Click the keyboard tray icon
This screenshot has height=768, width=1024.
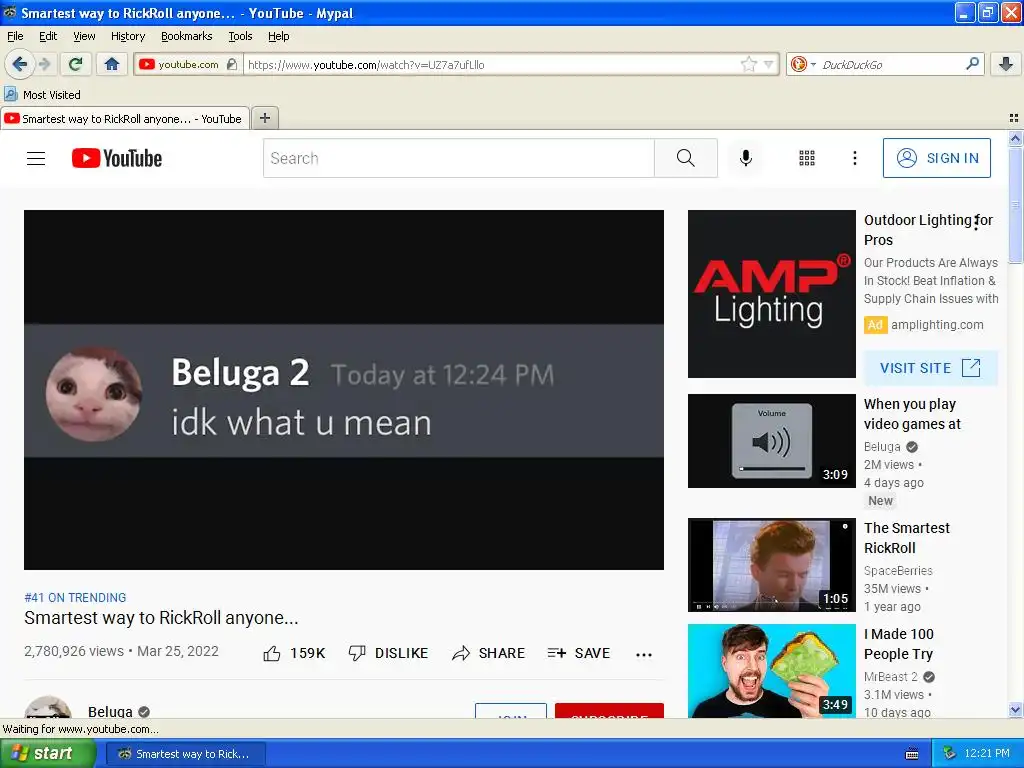912,754
